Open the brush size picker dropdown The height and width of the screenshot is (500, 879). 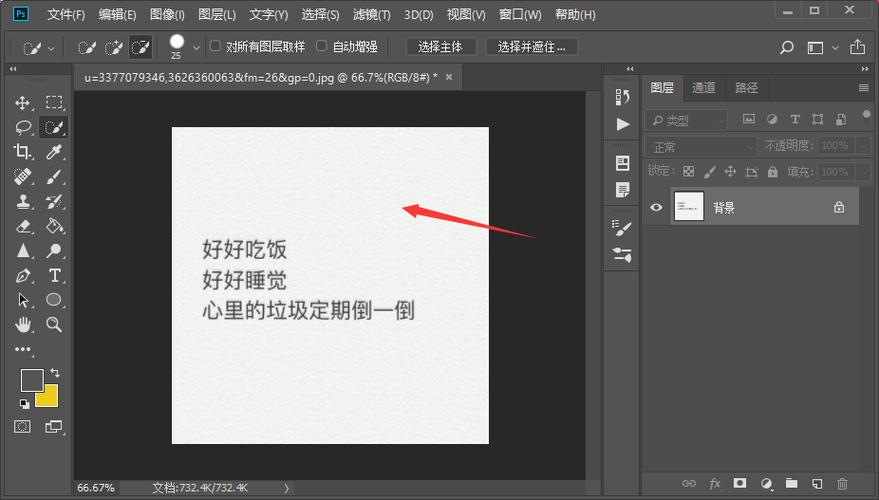[x=196, y=48]
